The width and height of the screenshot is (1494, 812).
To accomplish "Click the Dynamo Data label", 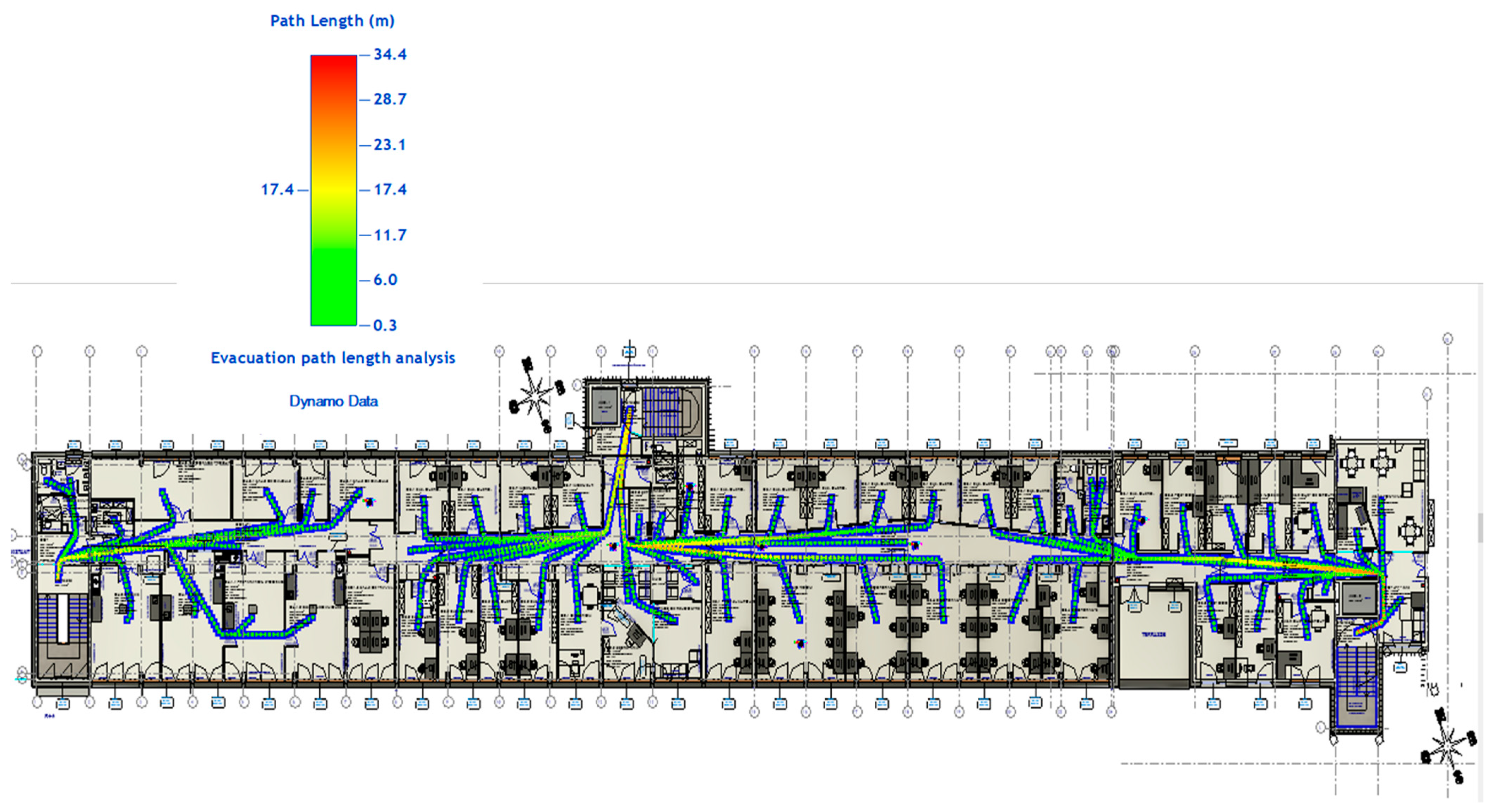I will [333, 401].
